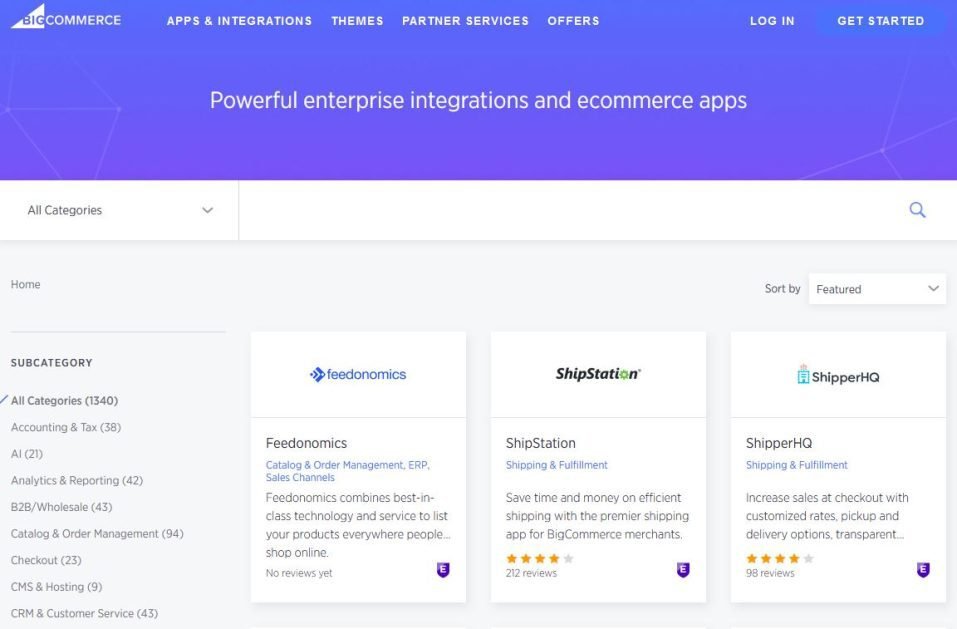Click the Home breadcrumb link
The height and width of the screenshot is (629, 957).
26,284
